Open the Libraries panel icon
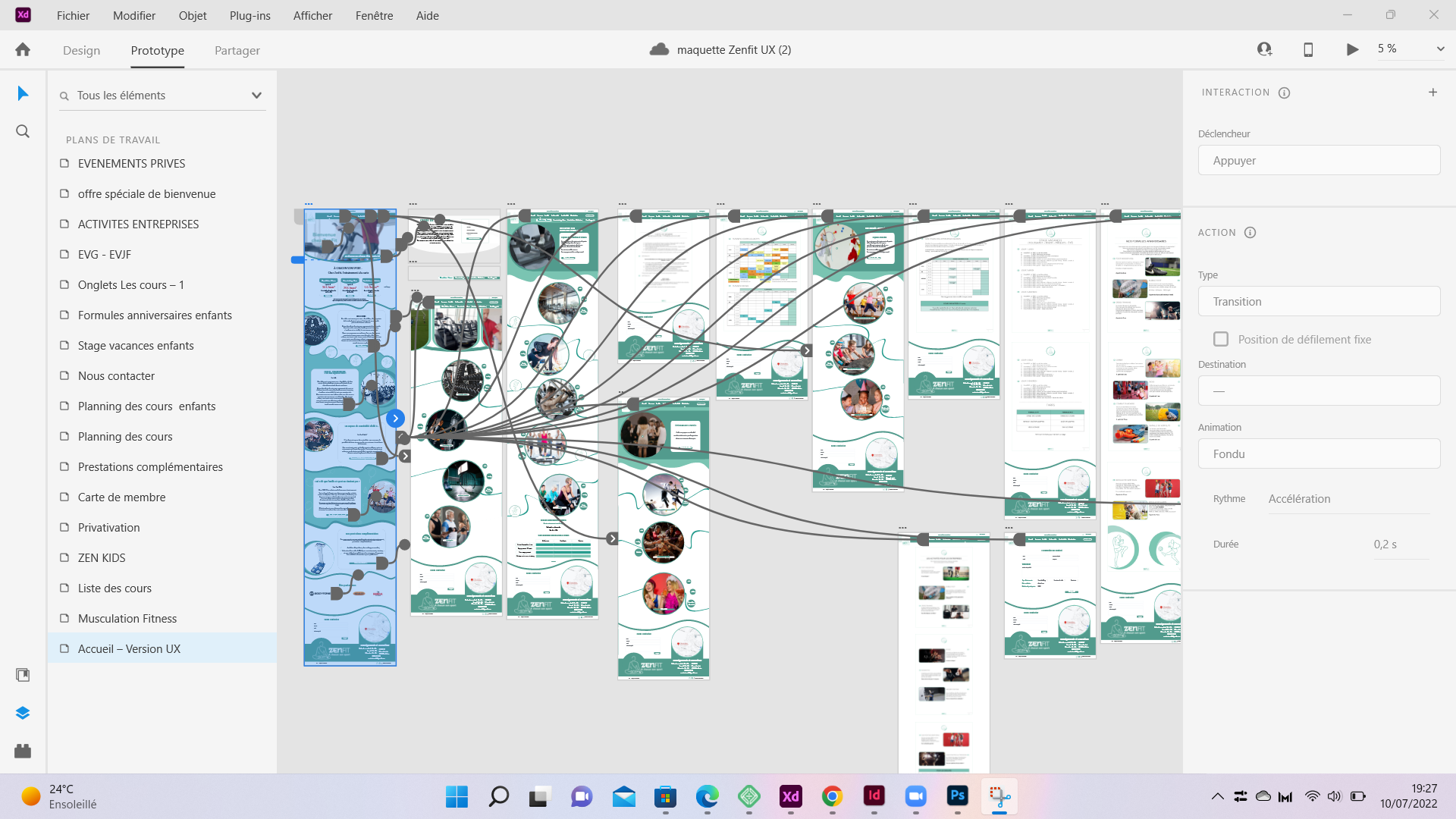This screenshot has height=819, width=1456. click(23, 675)
